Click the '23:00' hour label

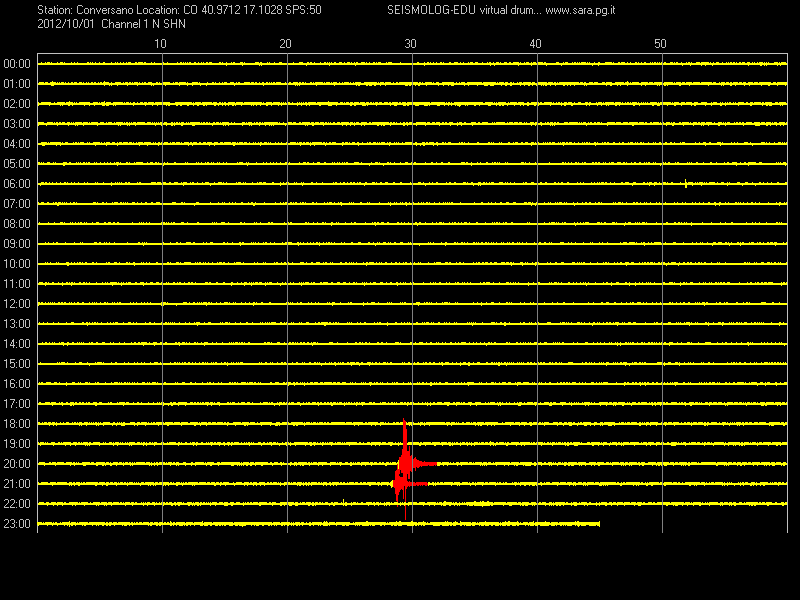click(x=17, y=523)
